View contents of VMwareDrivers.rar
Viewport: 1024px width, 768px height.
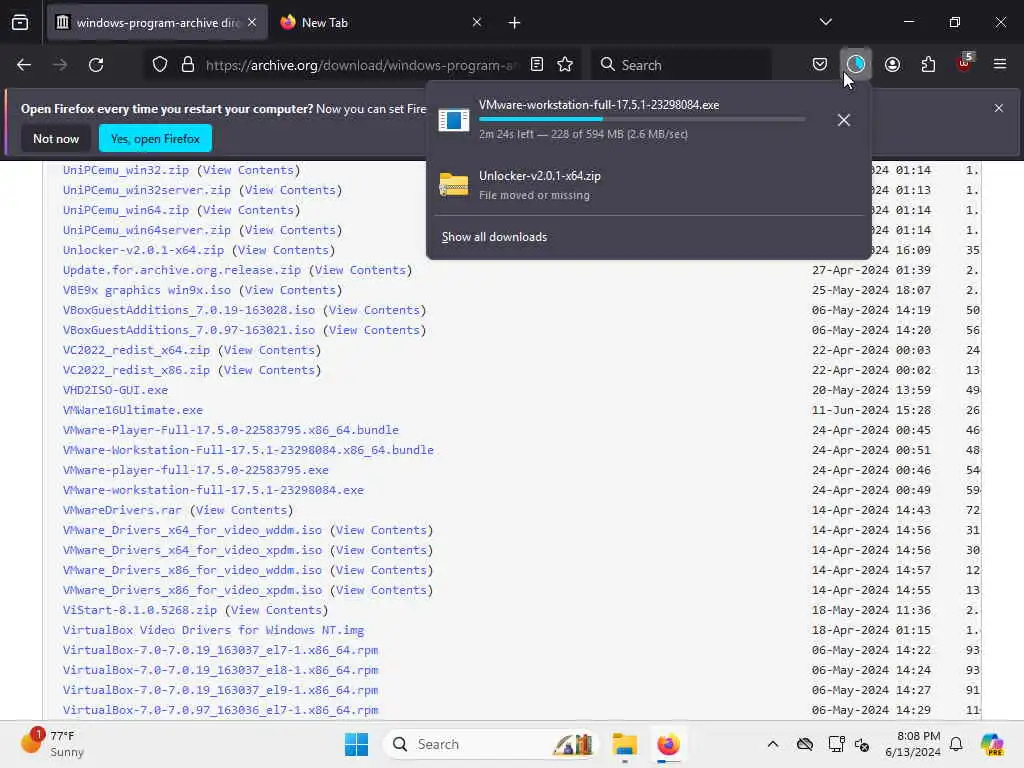click(x=241, y=510)
